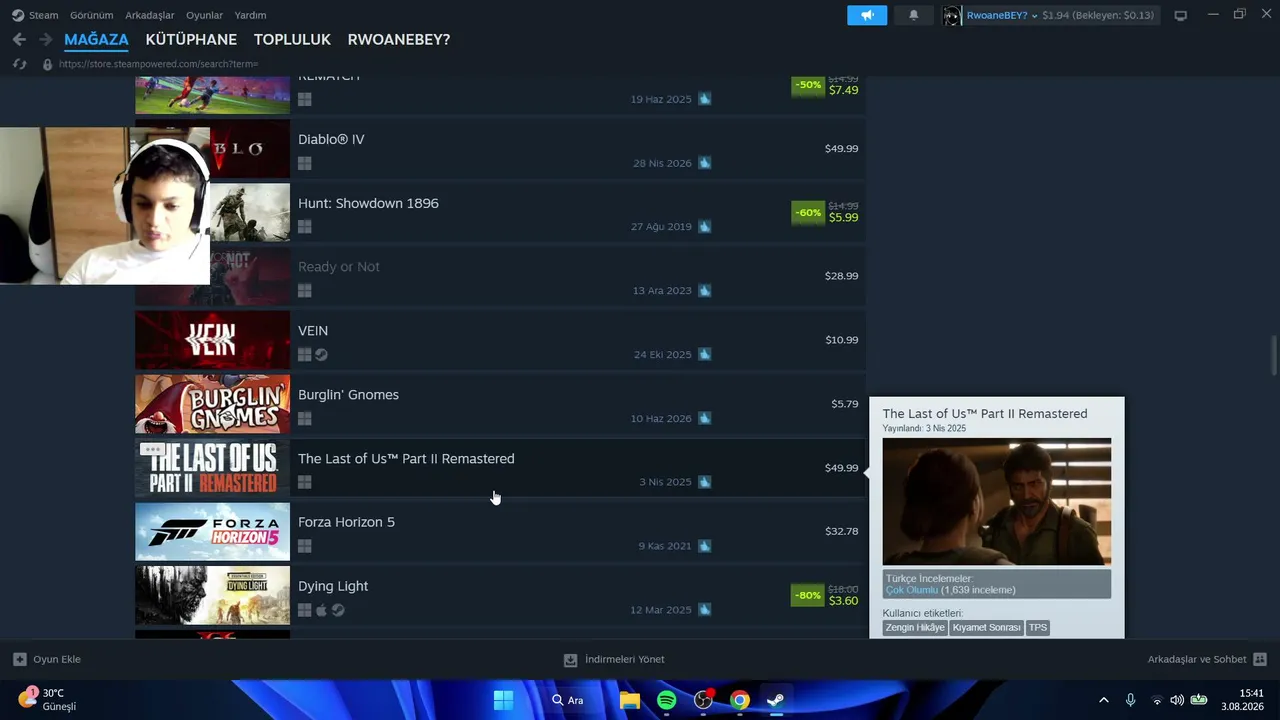
Task: Click the macOS platform icon under Dying Light
Action: pos(321,610)
